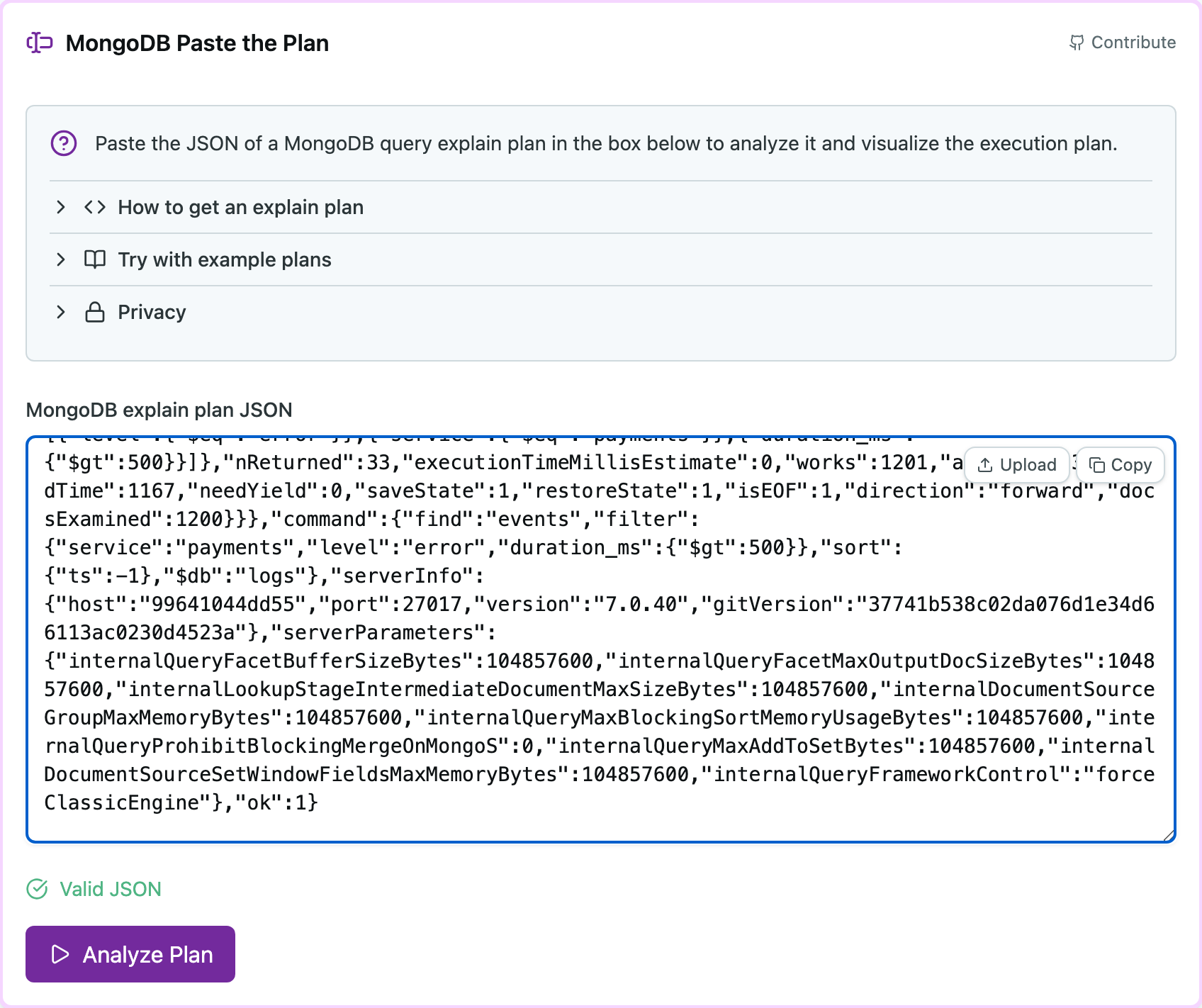Run the Analyze Plan button
Screen dimensions: 1202x1008
130,954
